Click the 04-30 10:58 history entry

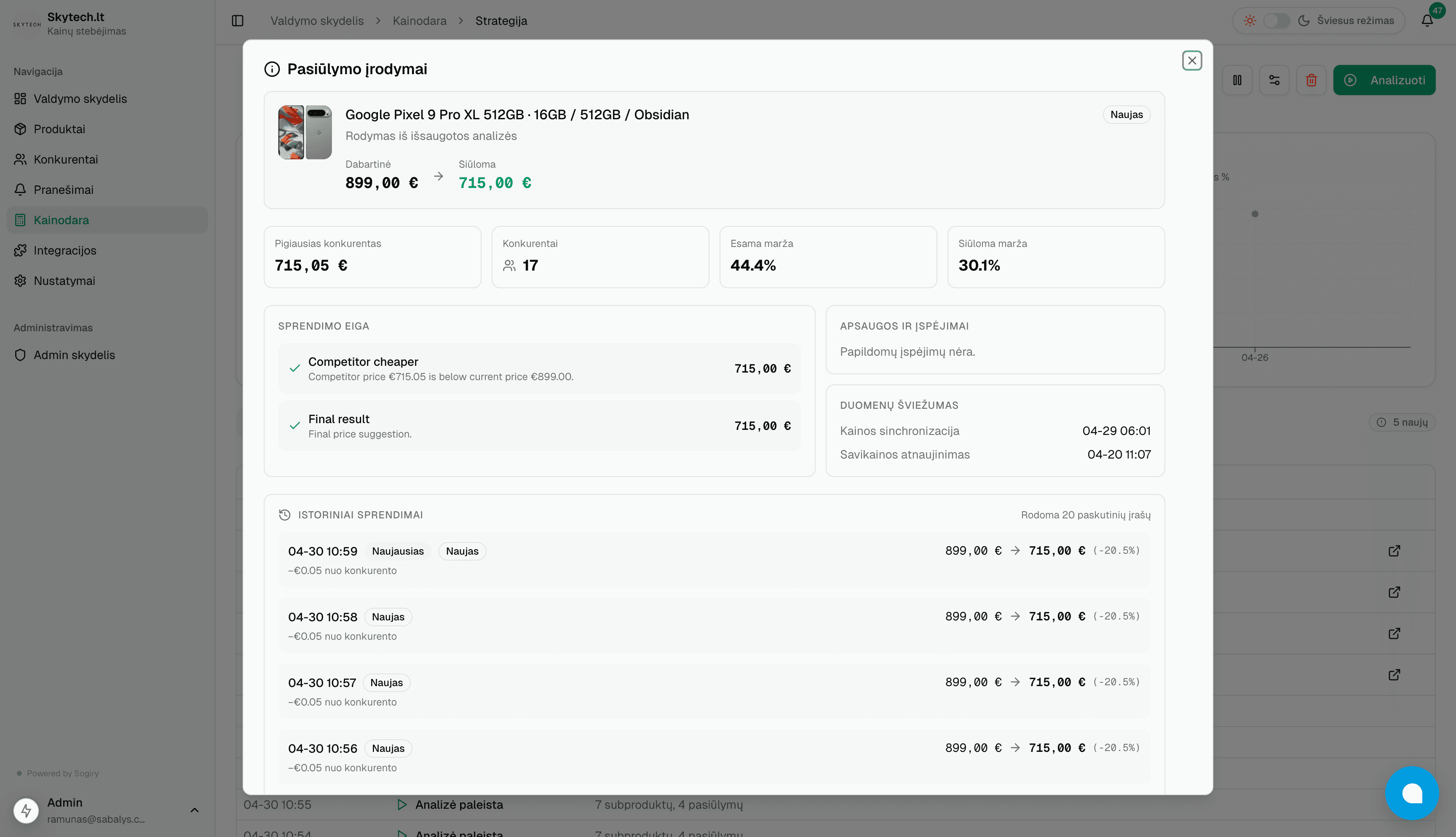point(714,625)
